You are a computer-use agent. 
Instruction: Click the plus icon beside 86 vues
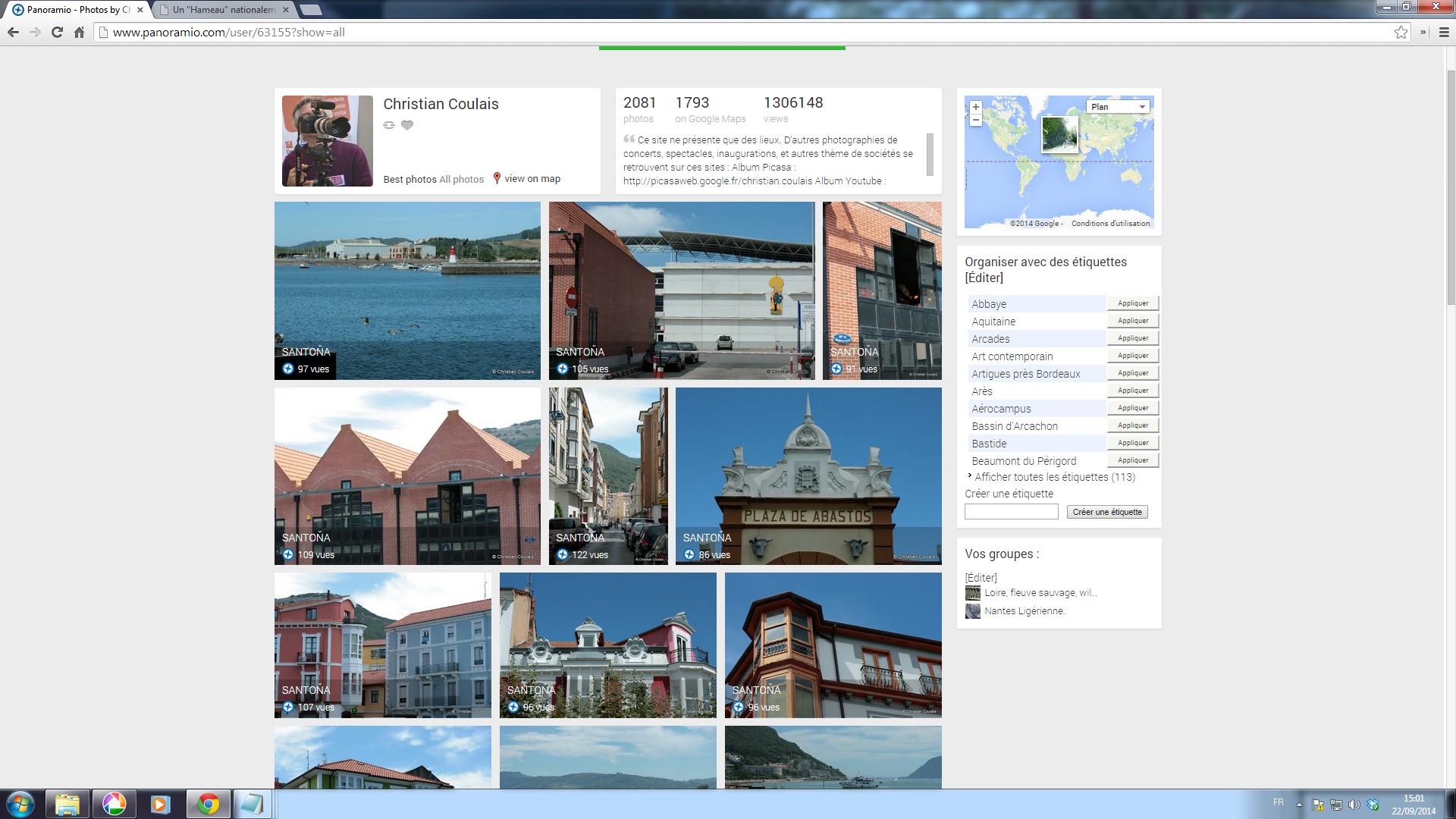click(x=689, y=555)
